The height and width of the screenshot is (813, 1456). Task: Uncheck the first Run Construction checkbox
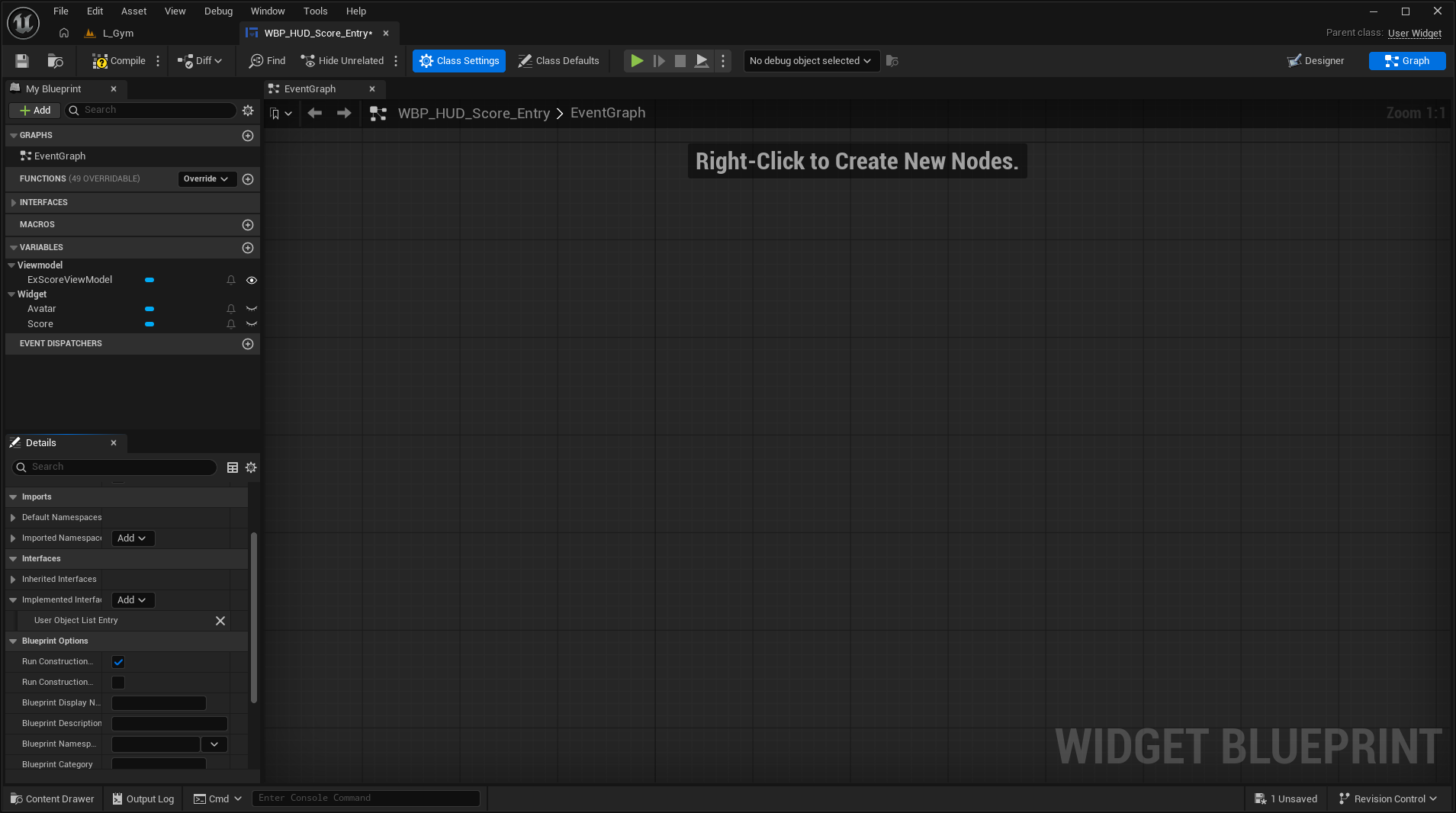(x=118, y=662)
